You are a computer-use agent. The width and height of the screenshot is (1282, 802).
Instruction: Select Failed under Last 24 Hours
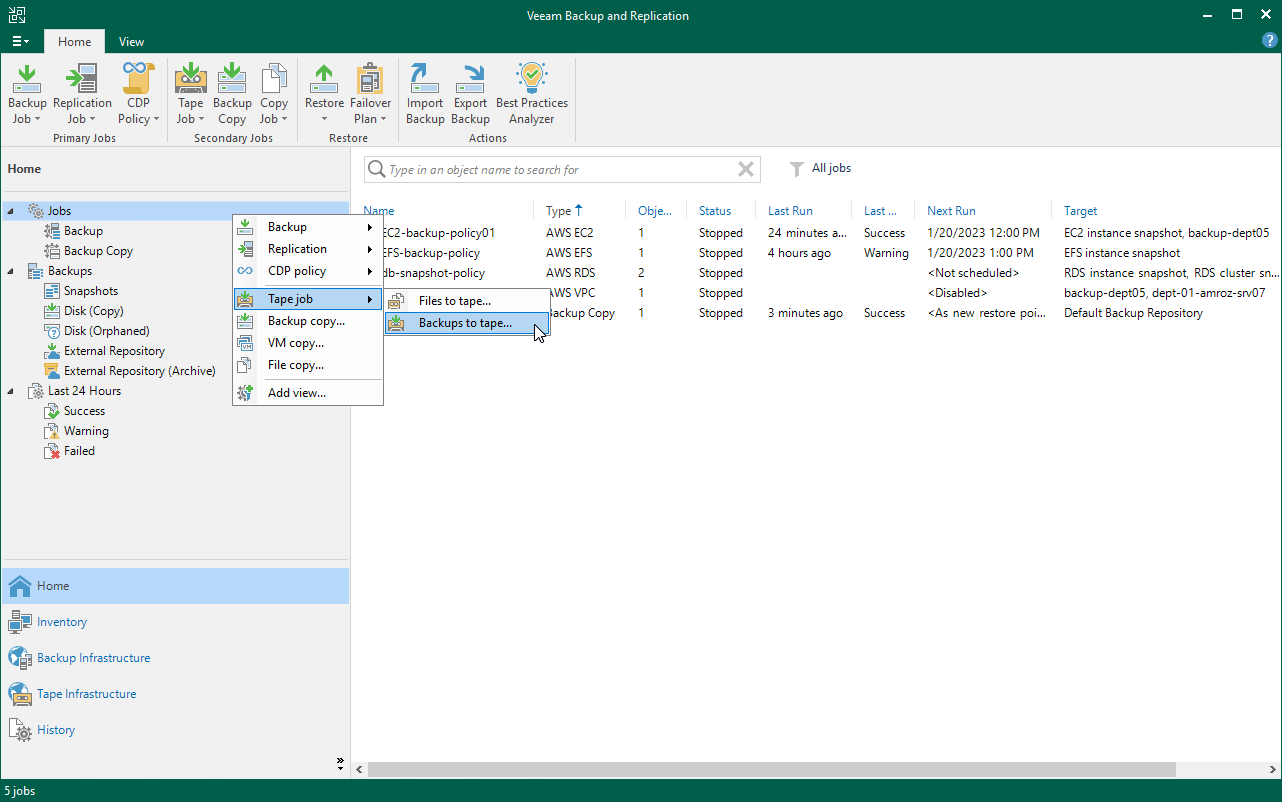(79, 451)
